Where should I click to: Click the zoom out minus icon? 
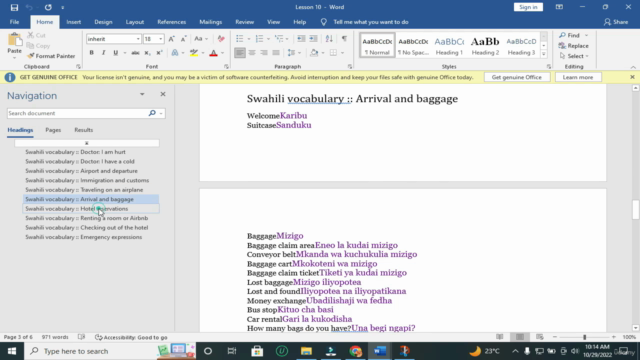(x=555, y=337)
